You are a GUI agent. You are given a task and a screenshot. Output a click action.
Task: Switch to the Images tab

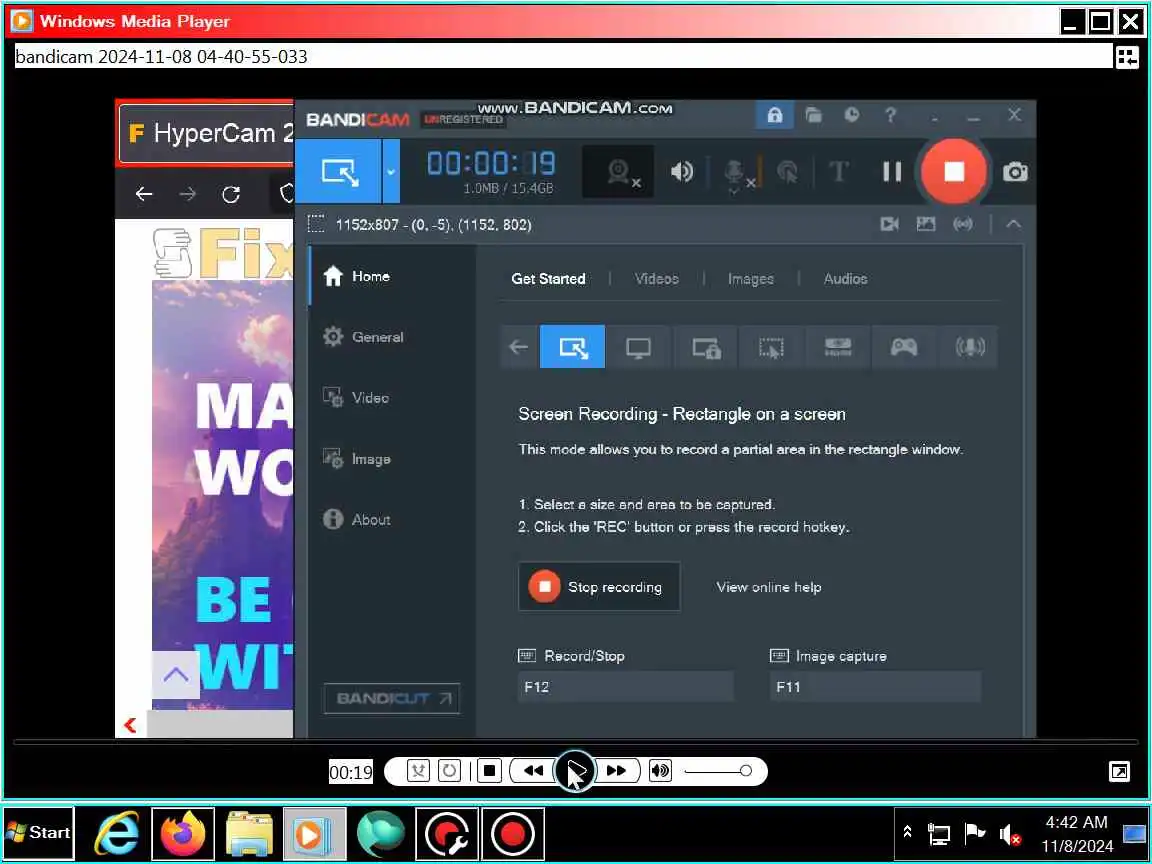tap(750, 278)
